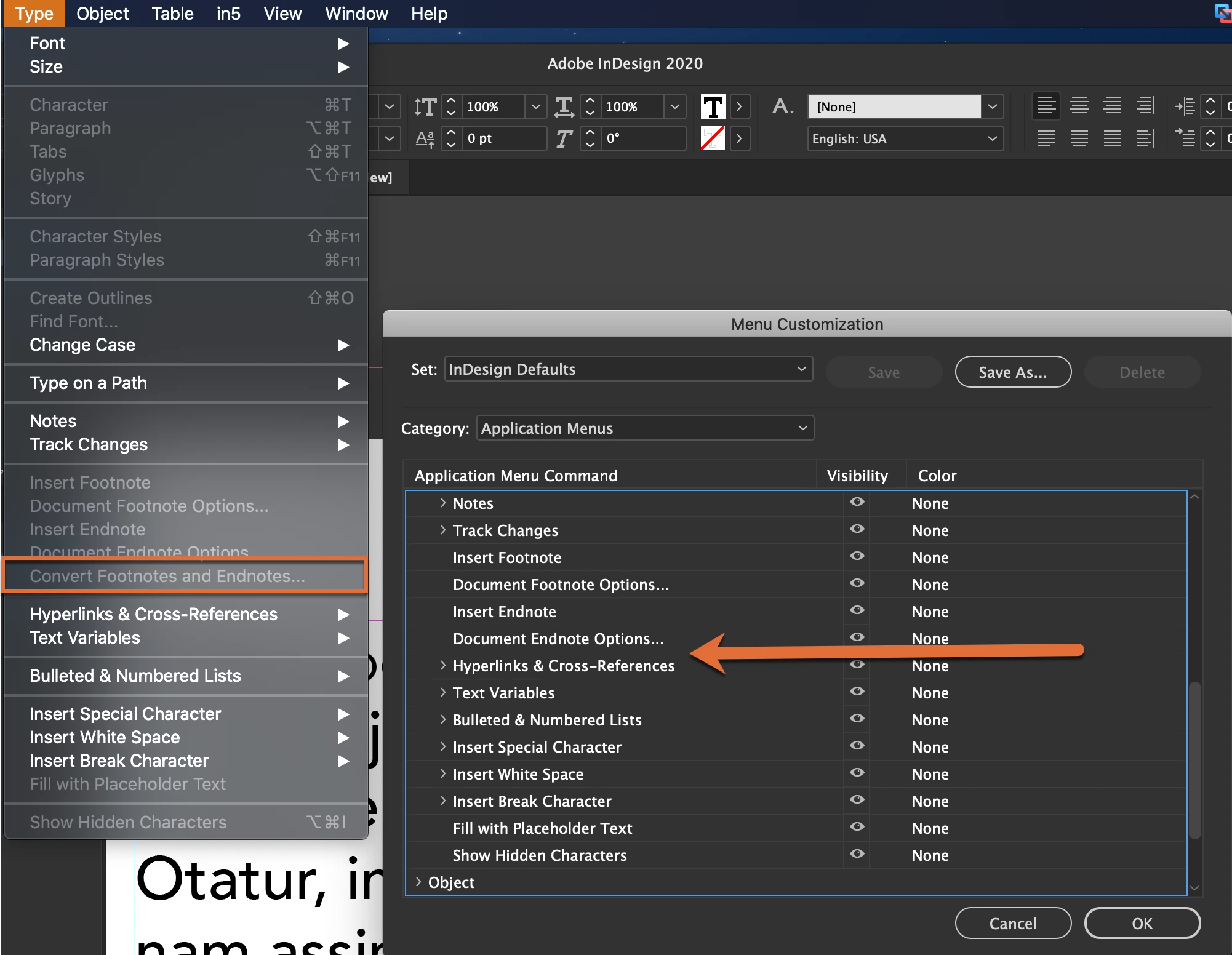Click the text fill color swatch
This screenshot has width=1232, height=955.
(x=713, y=106)
